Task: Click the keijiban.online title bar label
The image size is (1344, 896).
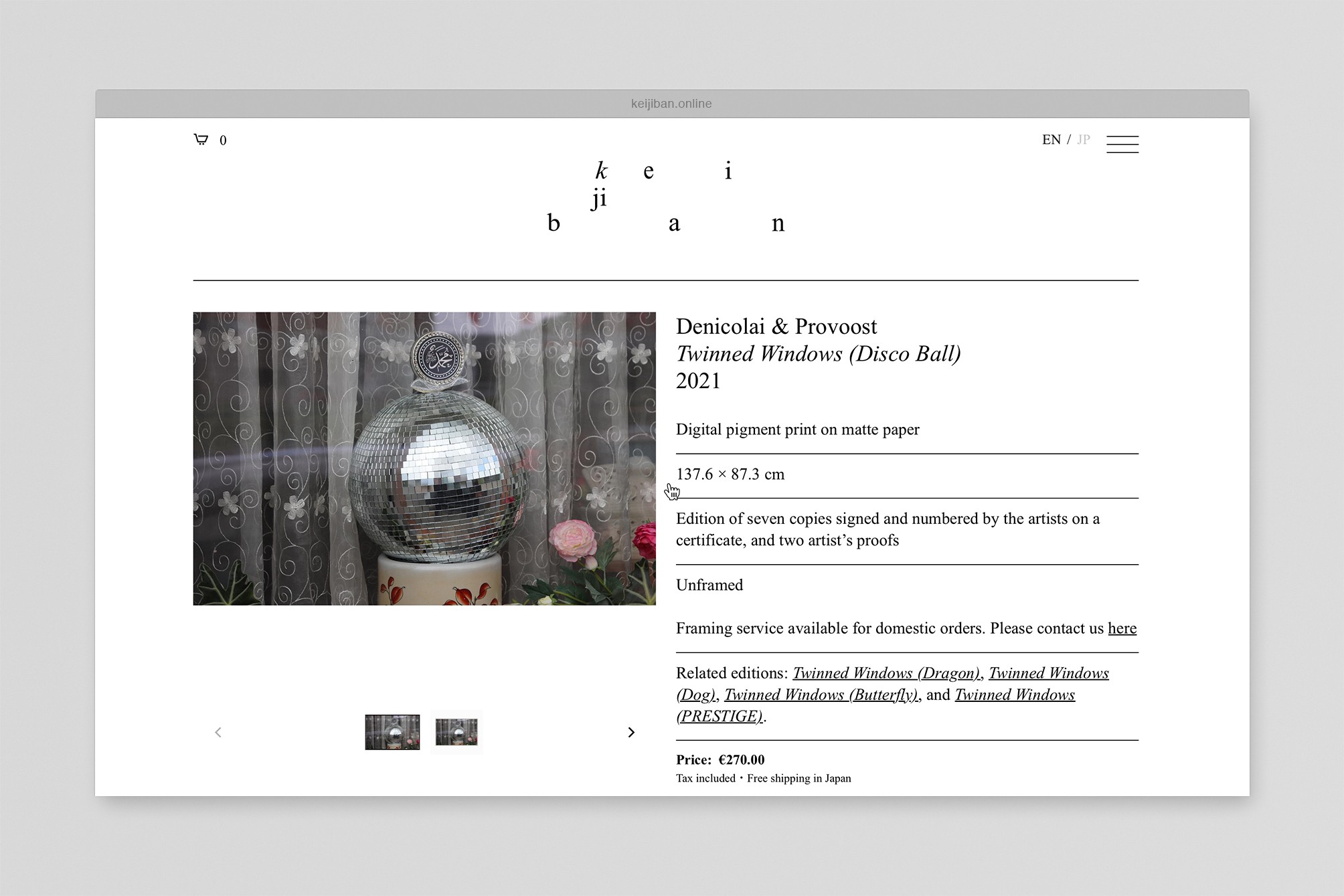Action: tap(671, 103)
